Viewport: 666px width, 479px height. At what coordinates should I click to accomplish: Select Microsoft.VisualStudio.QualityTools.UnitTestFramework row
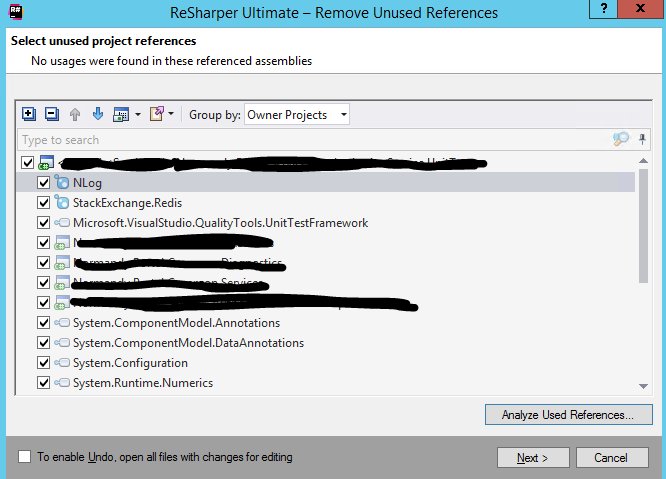click(x=326, y=223)
